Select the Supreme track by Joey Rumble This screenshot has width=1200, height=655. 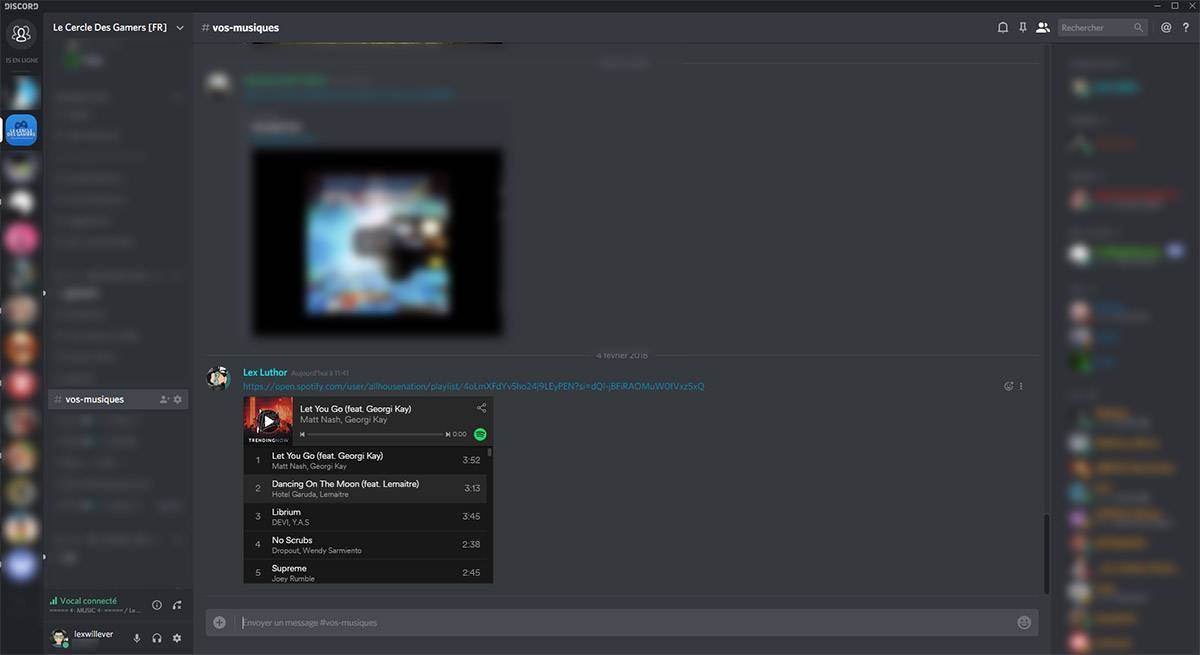tap(366, 572)
